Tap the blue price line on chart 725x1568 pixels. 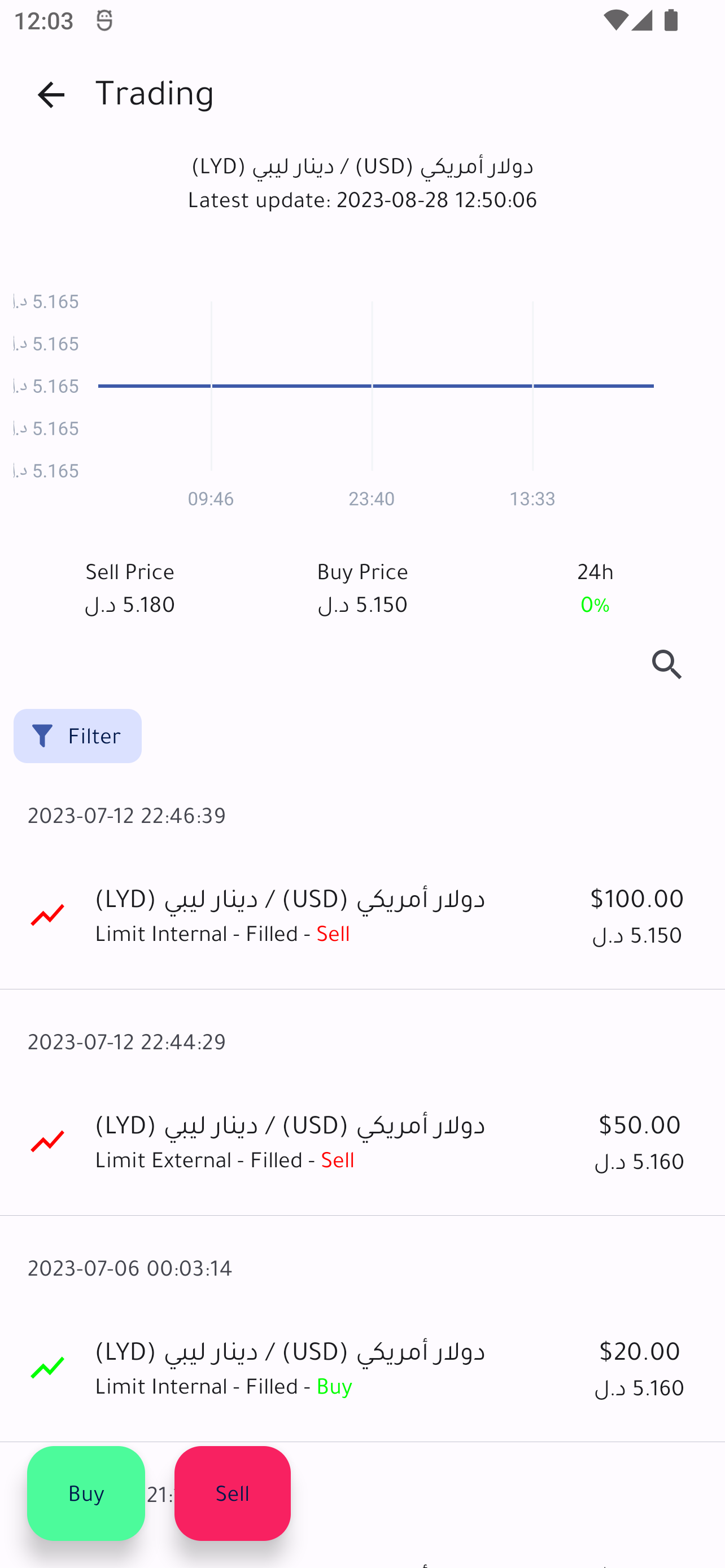[292, 386]
